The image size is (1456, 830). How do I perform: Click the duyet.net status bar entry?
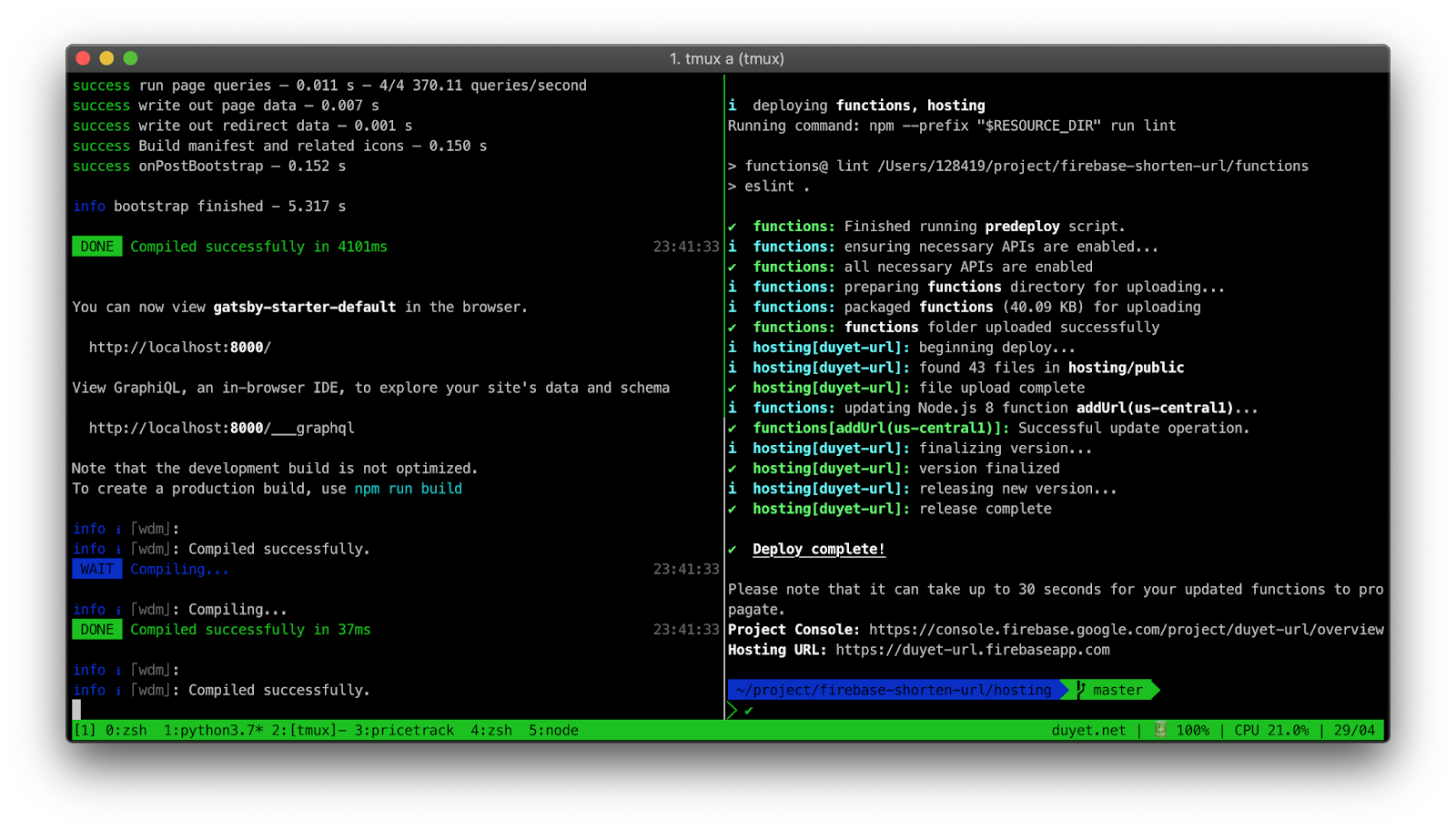point(1088,730)
